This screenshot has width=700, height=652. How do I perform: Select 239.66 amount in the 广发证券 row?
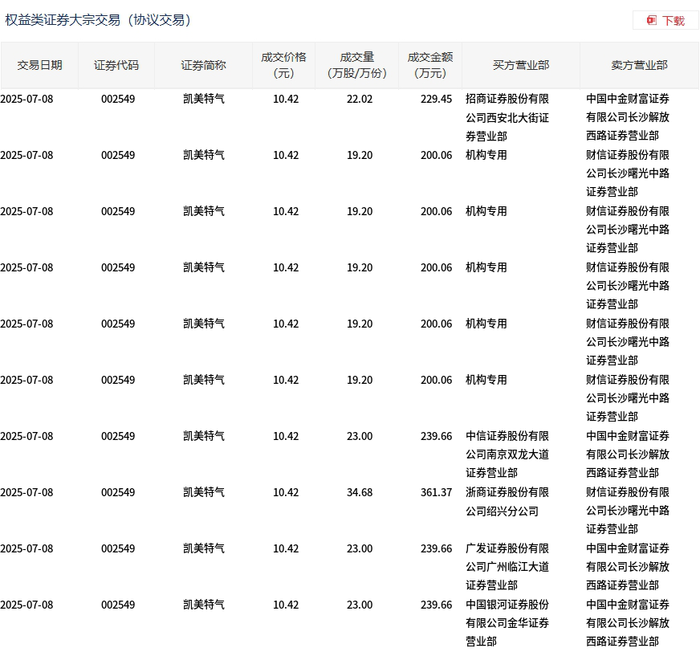pyautogui.click(x=436, y=549)
